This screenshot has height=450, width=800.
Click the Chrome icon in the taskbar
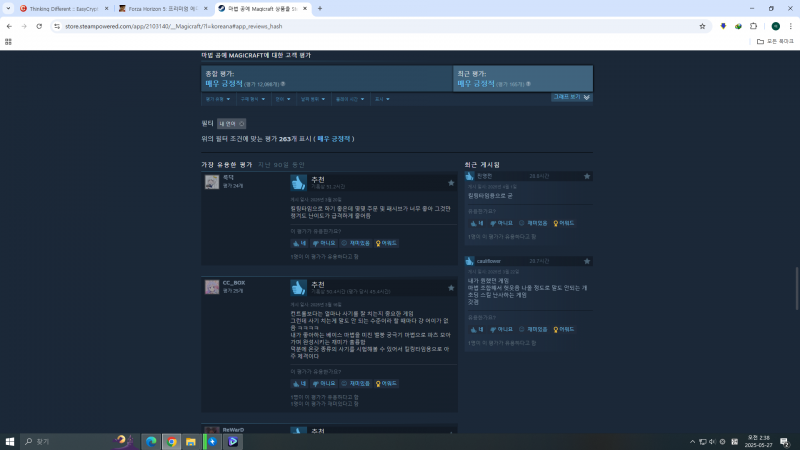coord(171,441)
